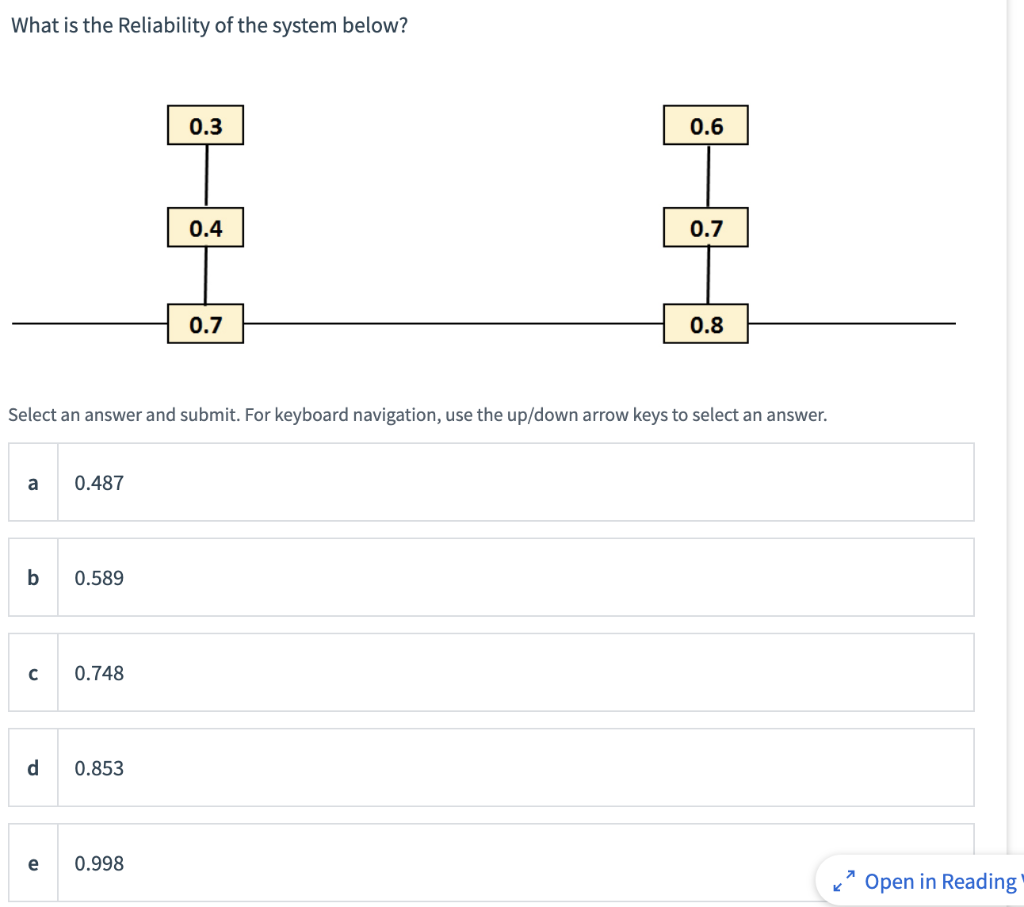Click the 0.998 answer text
The width and height of the screenshot is (1024, 907).
click(99, 862)
